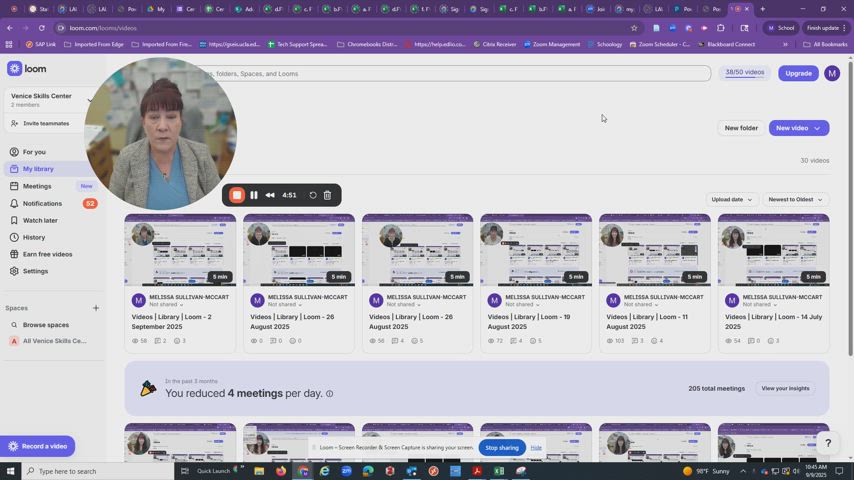Expand the Venice Skills Center workspace switcher

pyautogui.click(x=89, y=100)
